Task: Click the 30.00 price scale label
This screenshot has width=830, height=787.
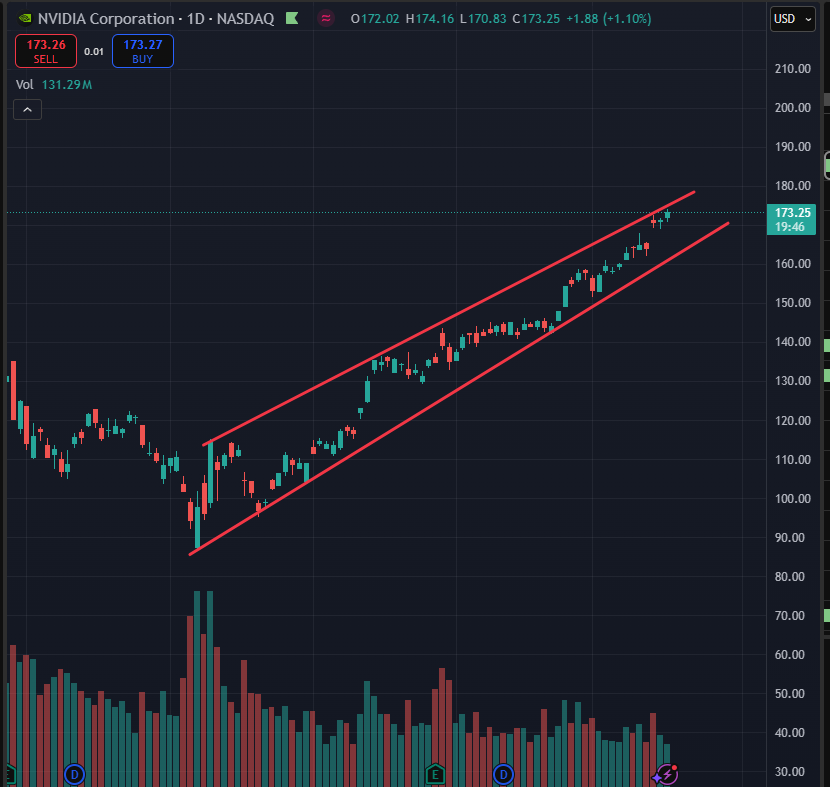Action: coord(790,772)
